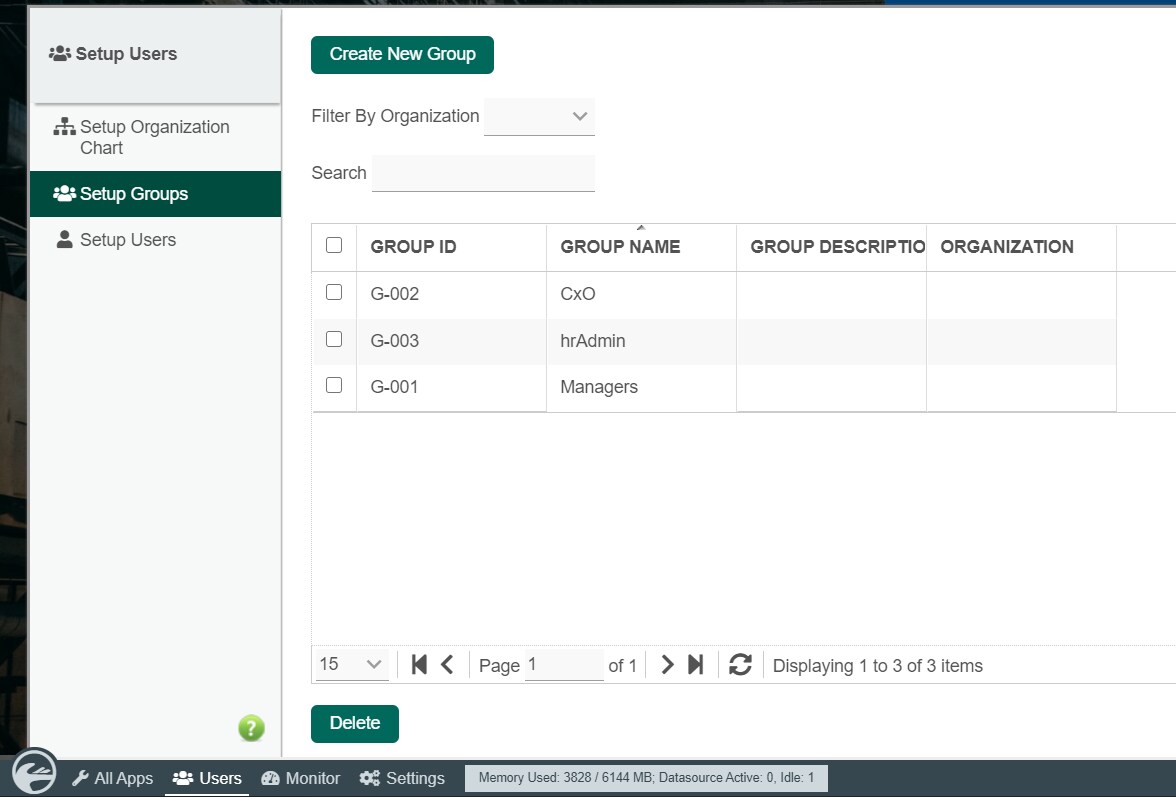The height and width of the screenshot is (797, 1176).
Task: Change the rows-per-page dropdown showing 15
Action: pos(351,664)
